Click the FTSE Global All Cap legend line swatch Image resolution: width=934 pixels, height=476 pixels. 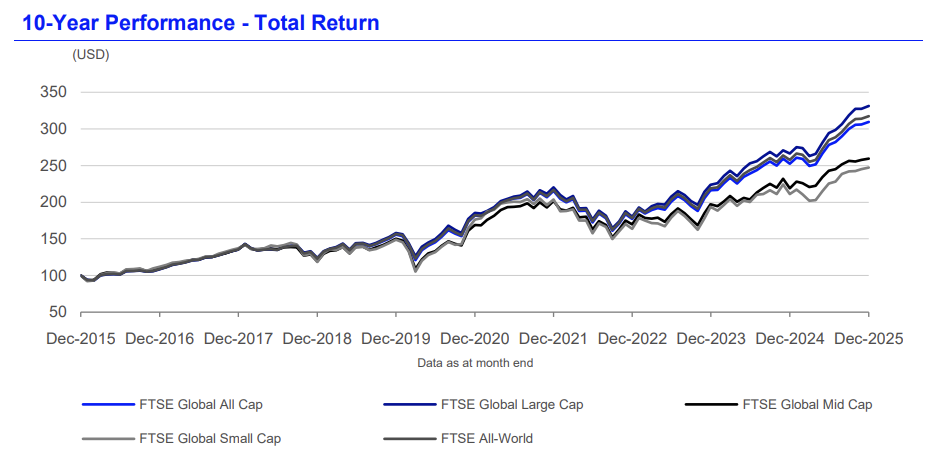107,405
